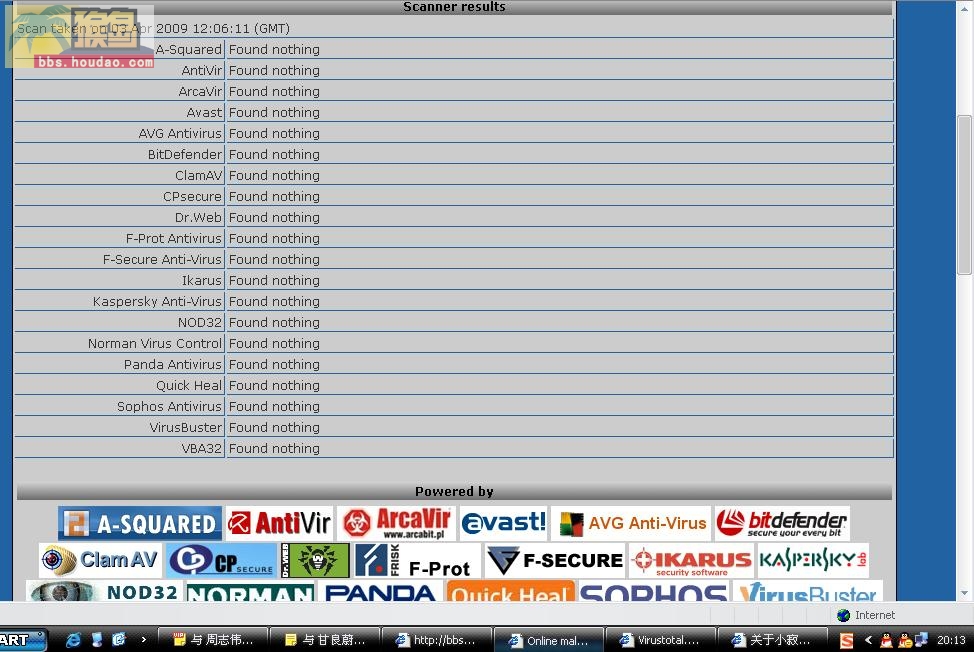Open the CP Secure logo
974x652 pixels.
[x=222, y=560]
